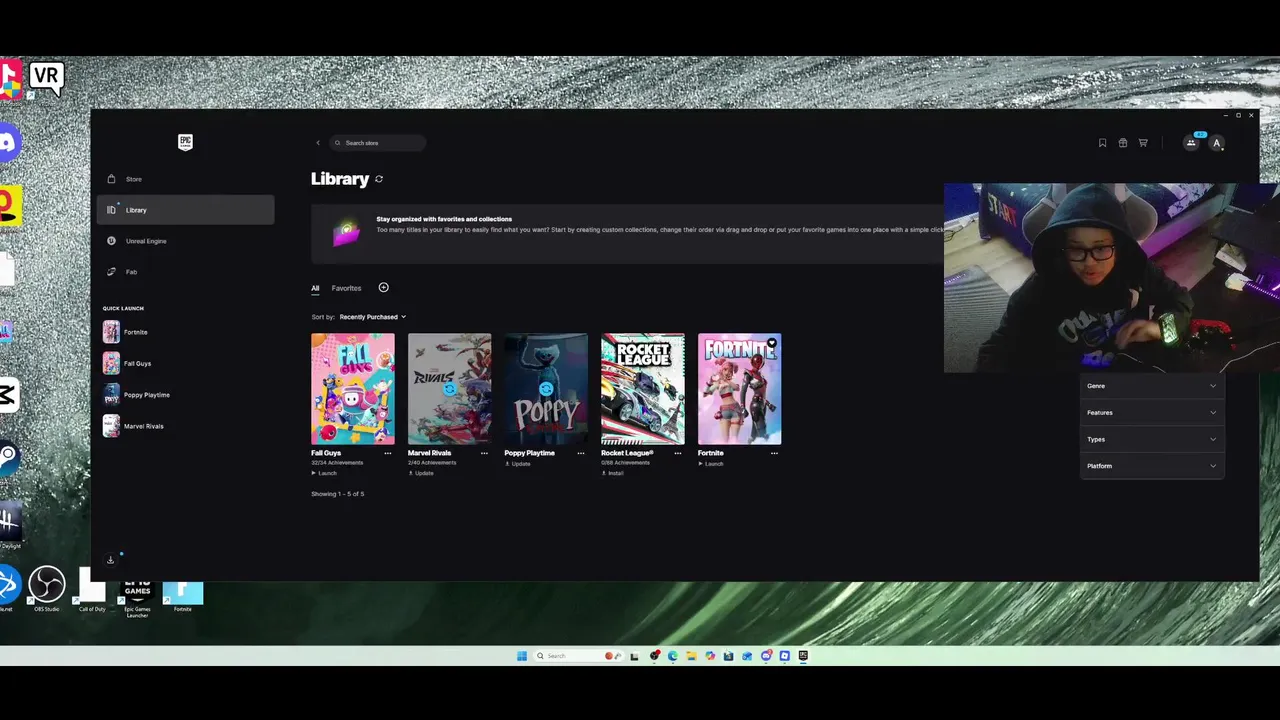Image resolution: width=1280 pixels, height=720 pixels.
Task: Expand the Genre filter
Action: 1152,386
